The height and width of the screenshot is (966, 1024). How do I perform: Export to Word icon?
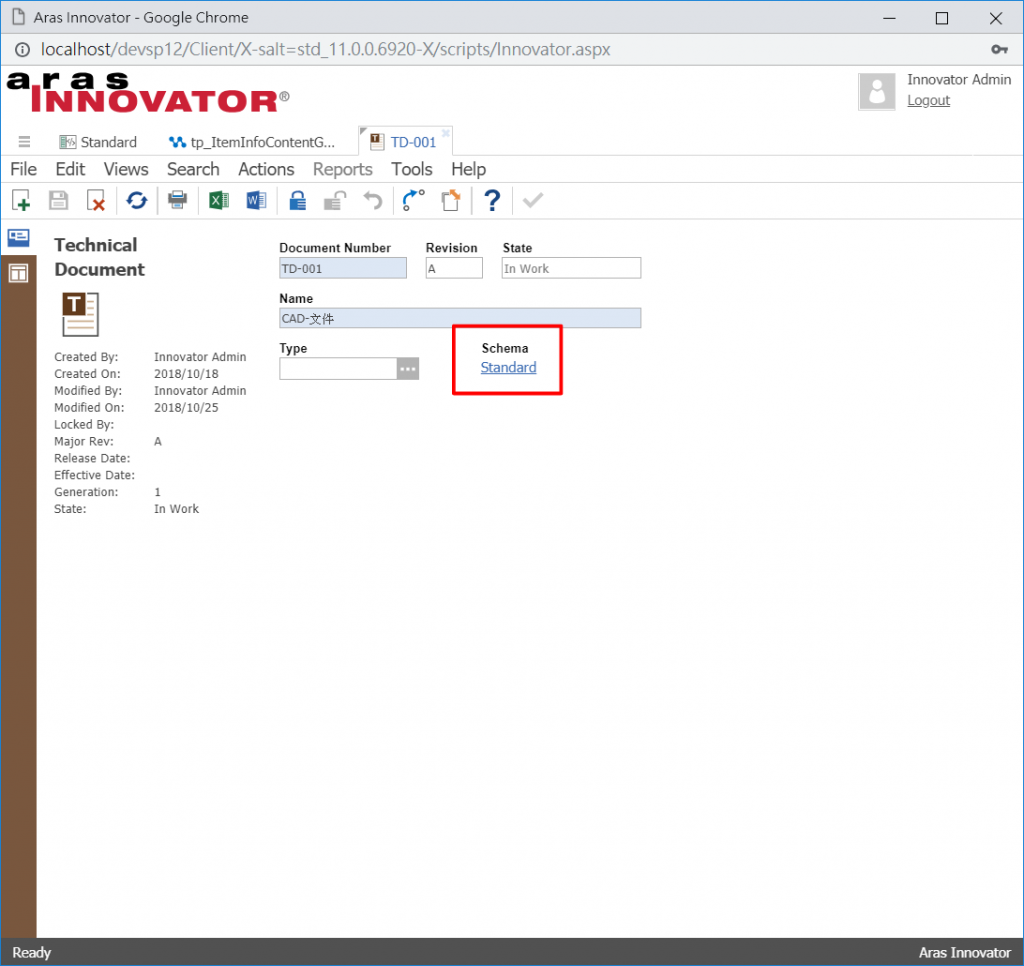[256, 201]
